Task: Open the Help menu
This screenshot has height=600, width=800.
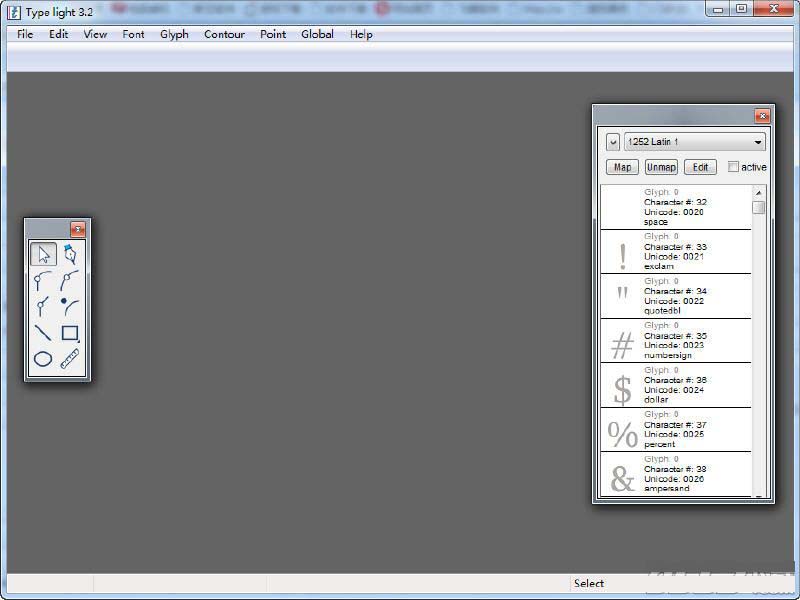Action: (361, 34)
